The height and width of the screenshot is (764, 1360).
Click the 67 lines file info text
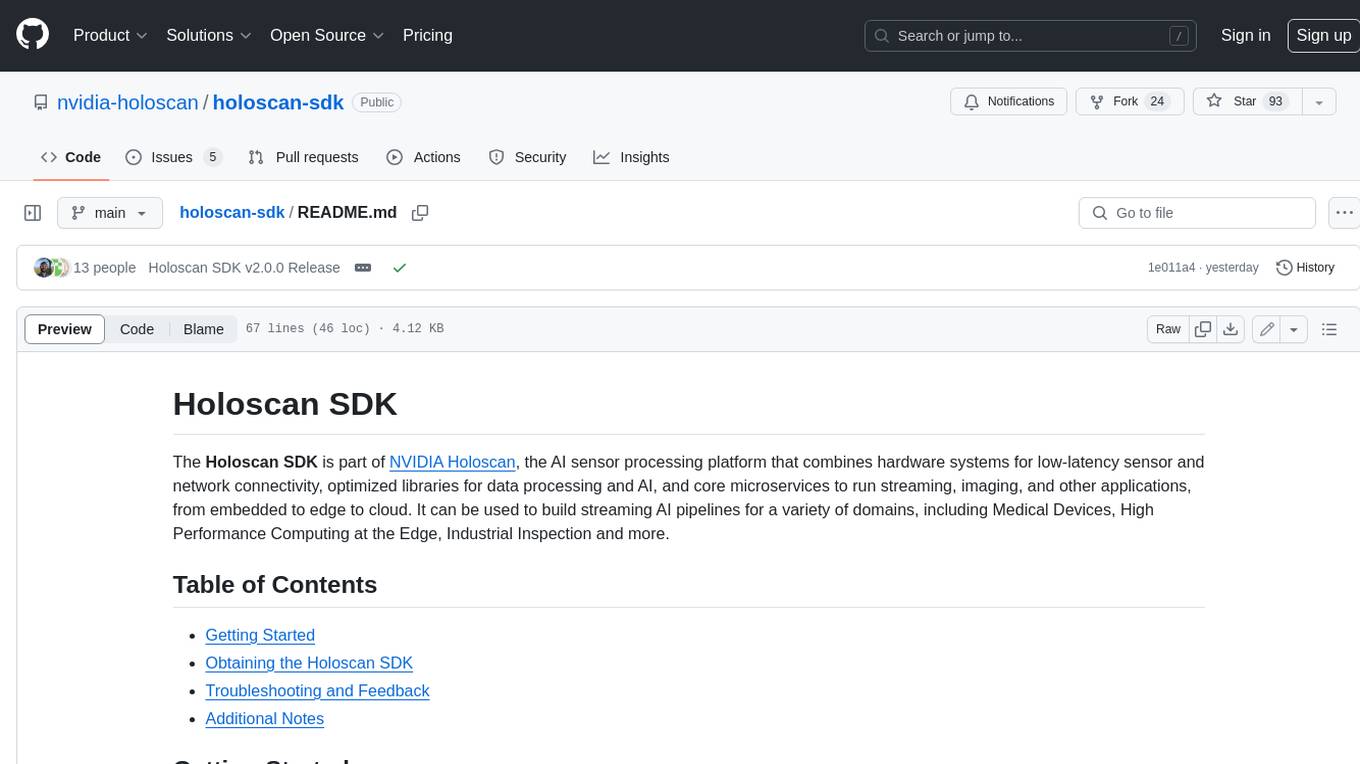pos(344,329)
